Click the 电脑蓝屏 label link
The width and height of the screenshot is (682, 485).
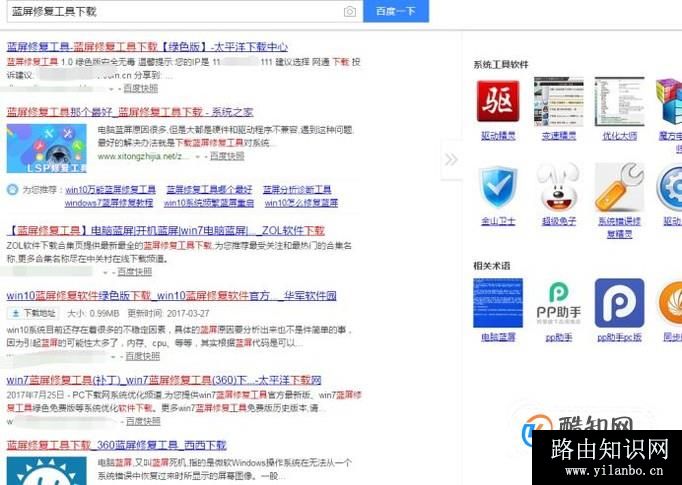[498, 337]
